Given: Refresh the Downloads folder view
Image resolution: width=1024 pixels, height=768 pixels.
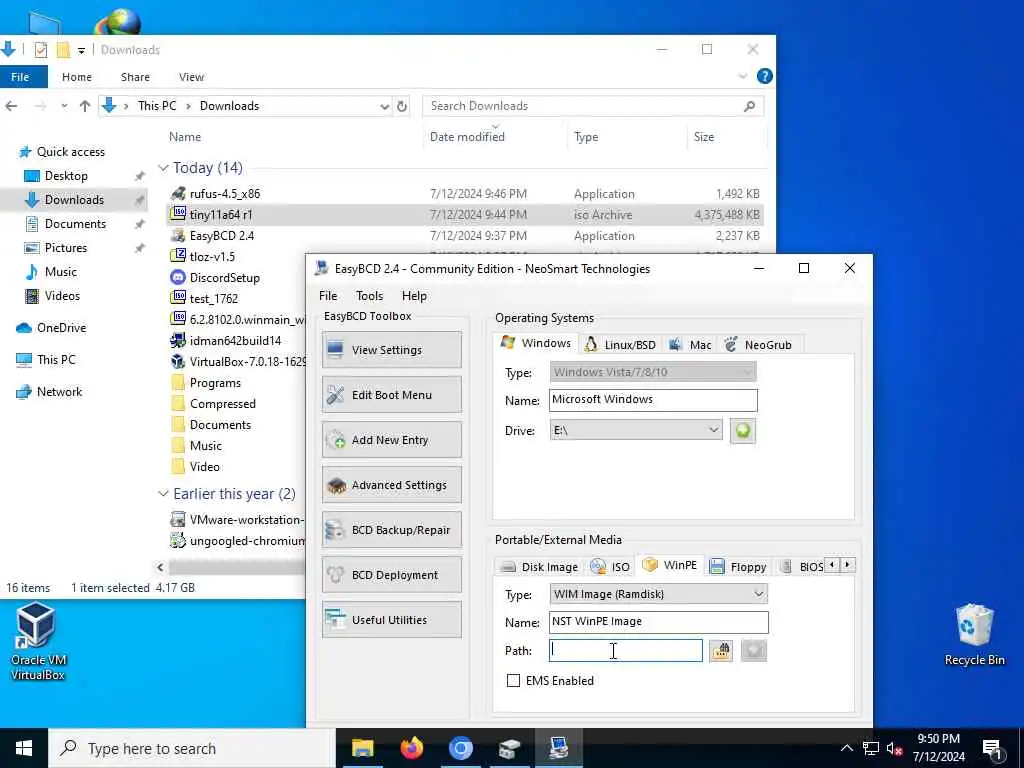Looking at the screenshot, I should click(x=402, y=106).
